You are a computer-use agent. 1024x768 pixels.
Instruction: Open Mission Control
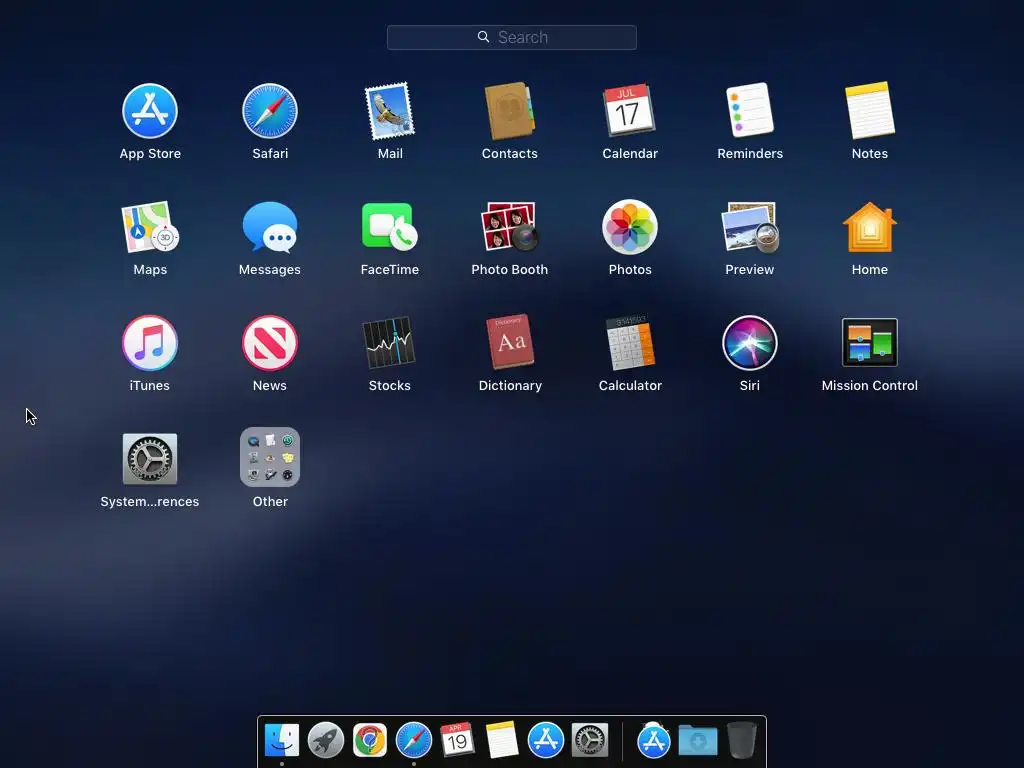tap(869, 342)
